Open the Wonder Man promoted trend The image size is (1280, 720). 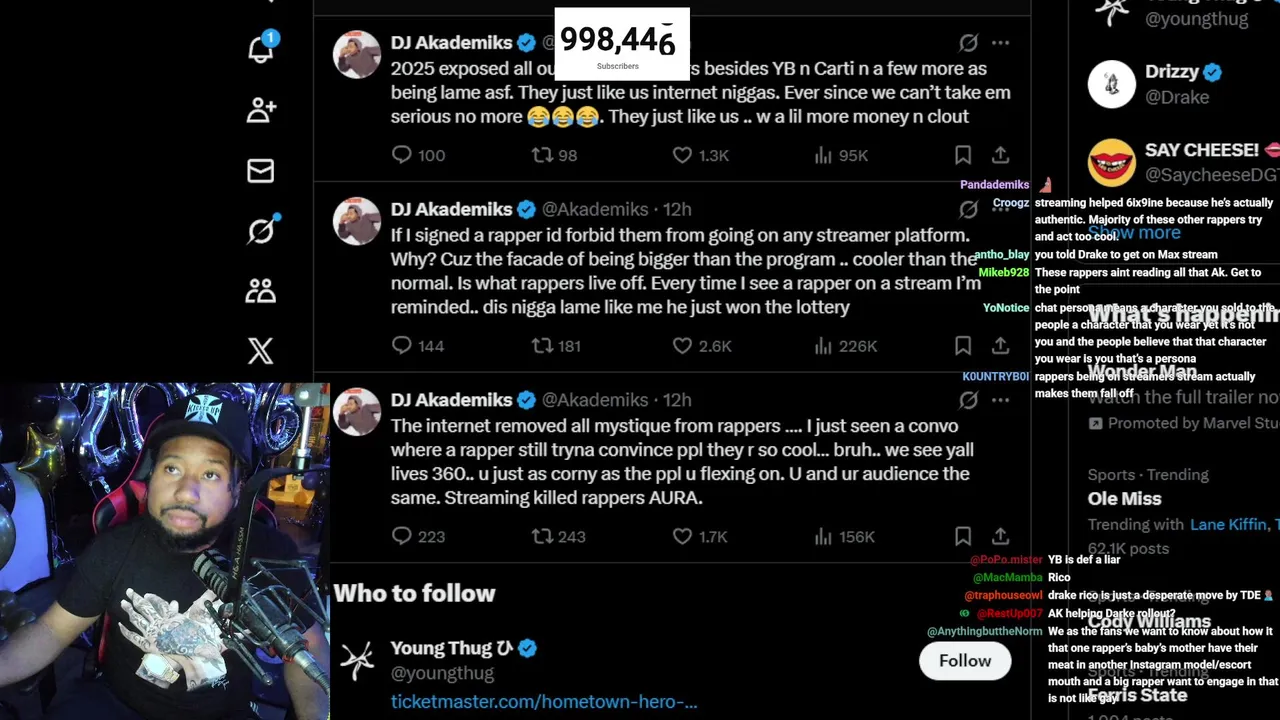[x=1142, y=372]
